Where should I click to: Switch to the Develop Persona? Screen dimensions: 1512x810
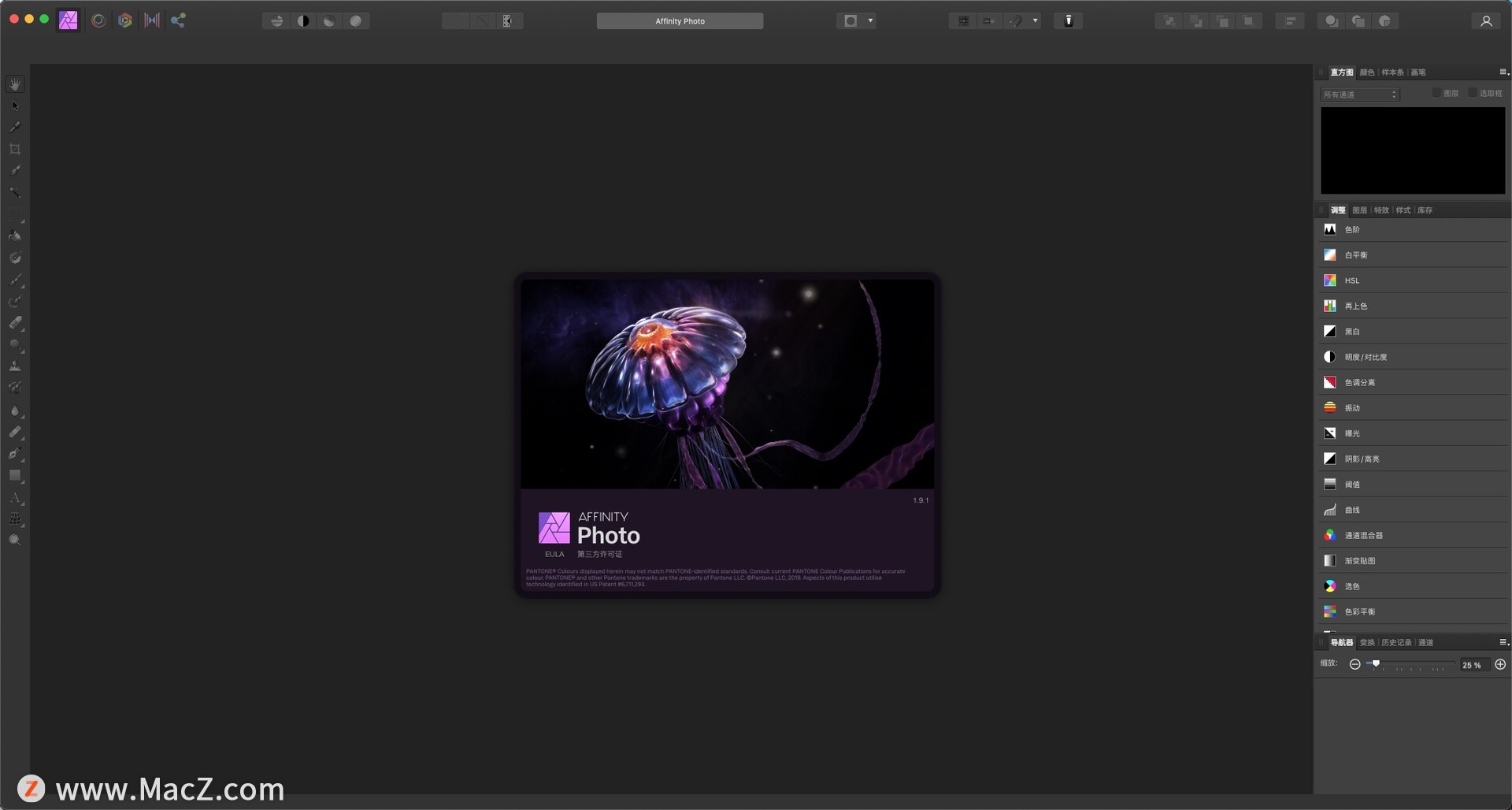click(125, 20)
